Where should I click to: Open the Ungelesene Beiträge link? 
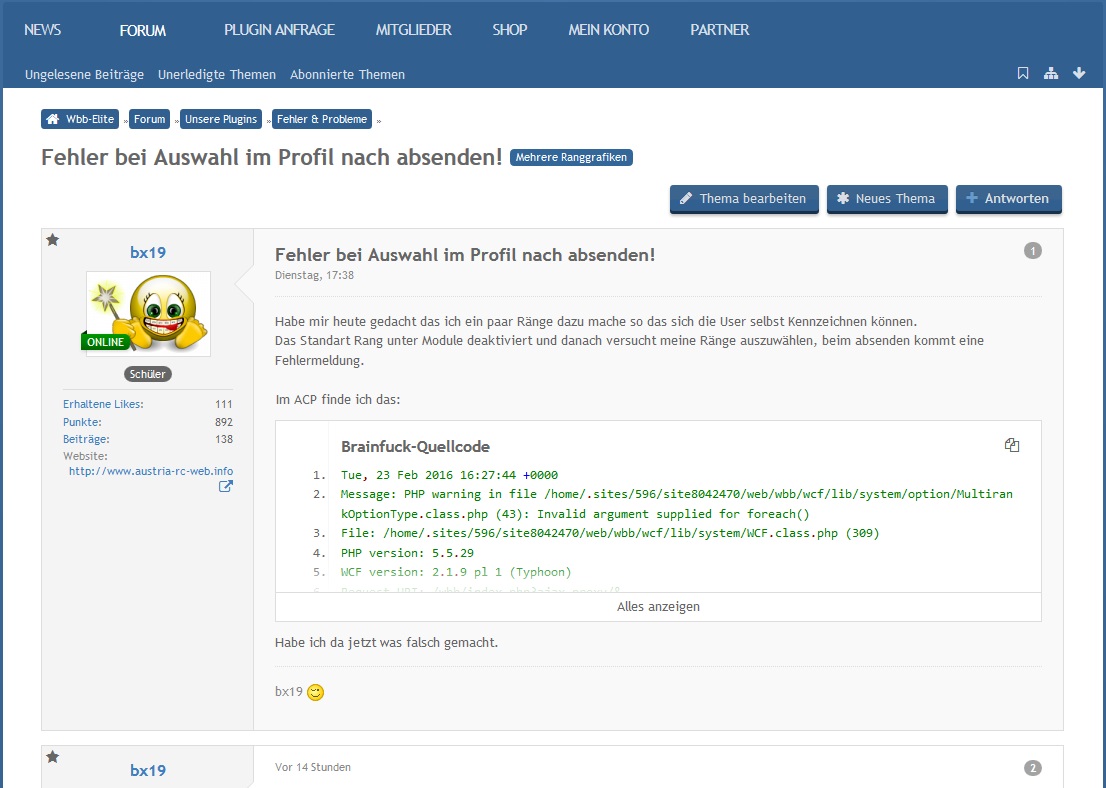point(84,74)
